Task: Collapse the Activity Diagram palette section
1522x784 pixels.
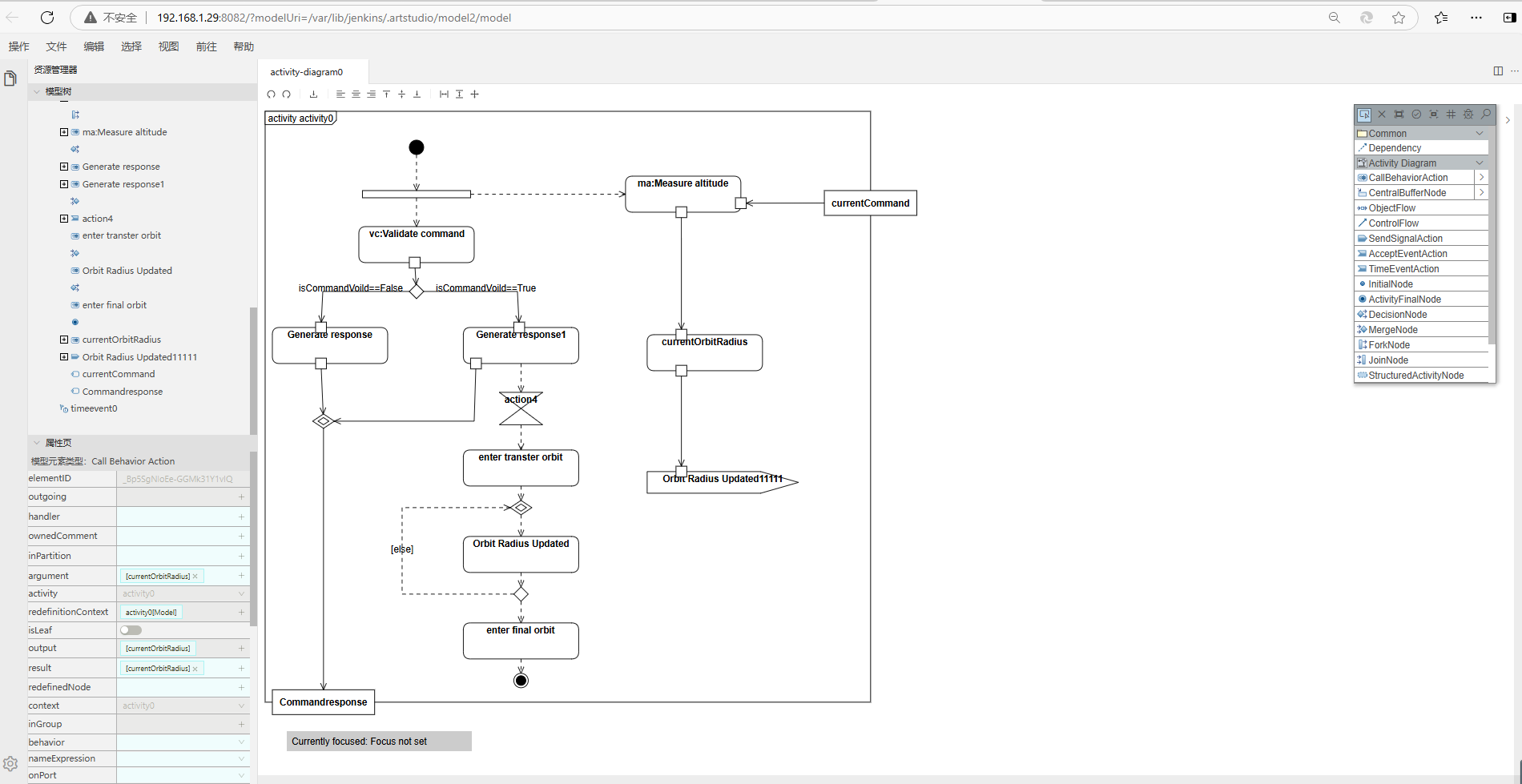Action: 1480,163
